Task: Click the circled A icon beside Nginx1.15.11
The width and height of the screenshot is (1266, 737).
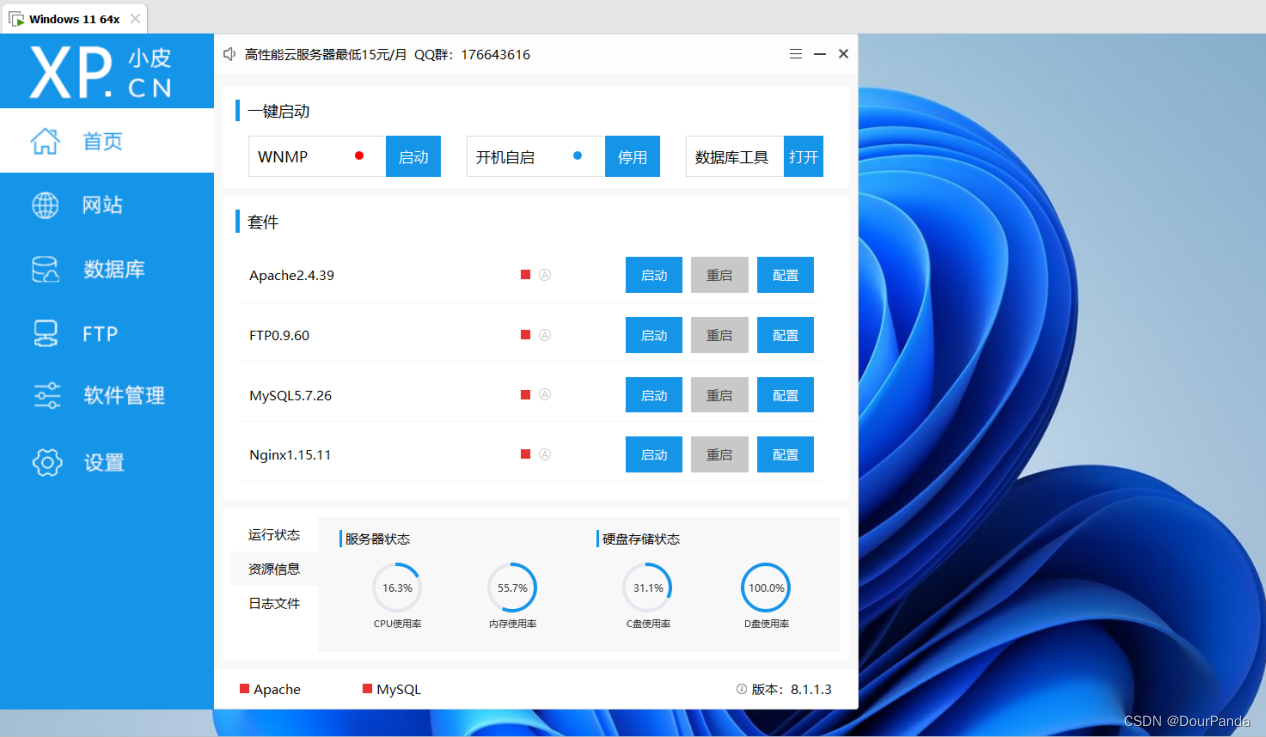Action: point(545,454)
